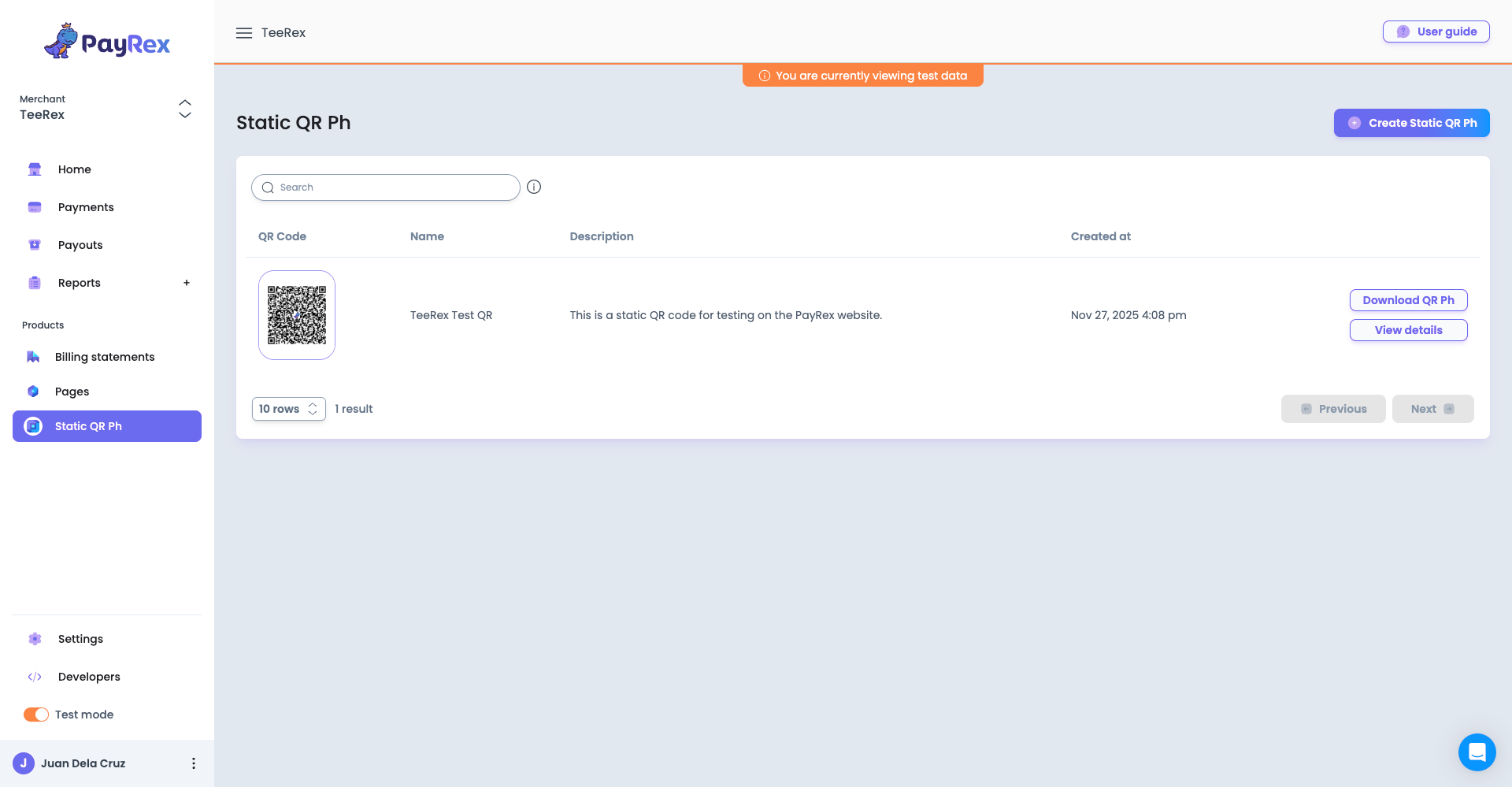This screenshot has height=787, width=1512.
Task: Collapse the TeeRex merchant selector chevron
Action: tap(184, 103)
